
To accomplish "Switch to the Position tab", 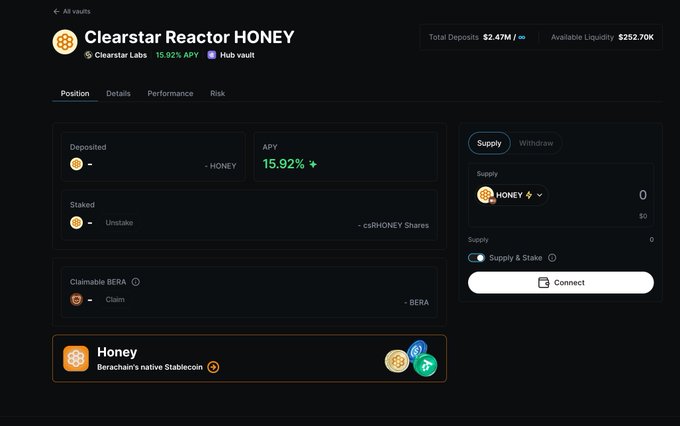I will [x=75, y=93].
